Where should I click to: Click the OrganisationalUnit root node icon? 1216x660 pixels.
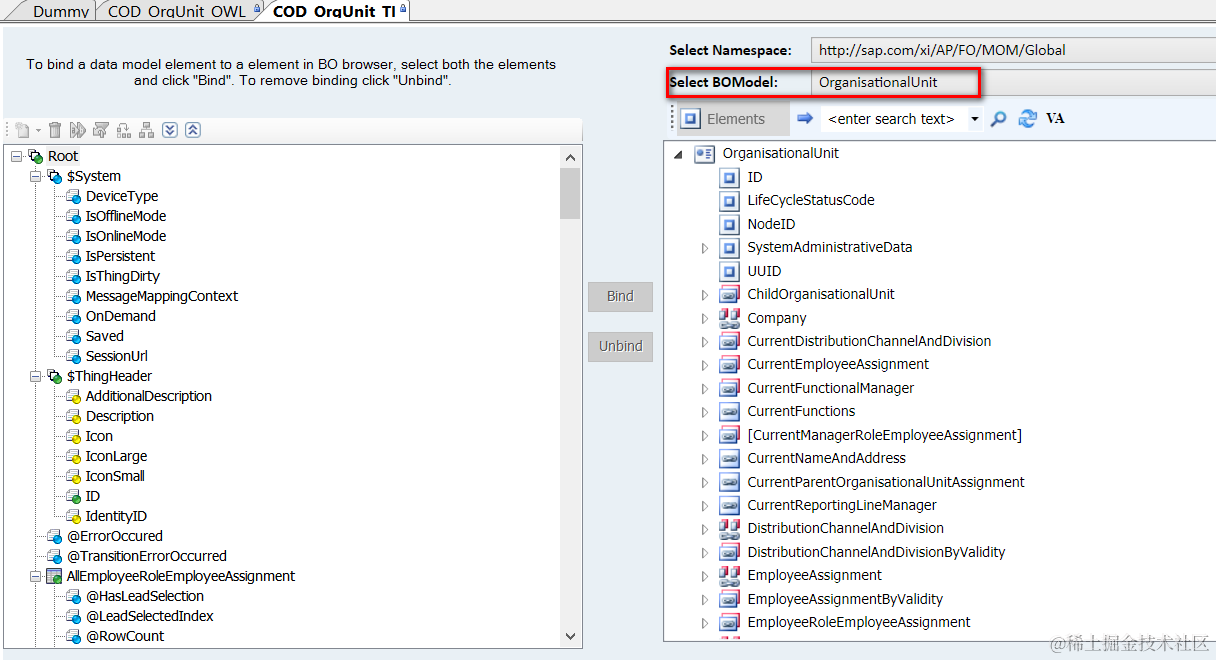pyautogui.click(x=704, y=154)
